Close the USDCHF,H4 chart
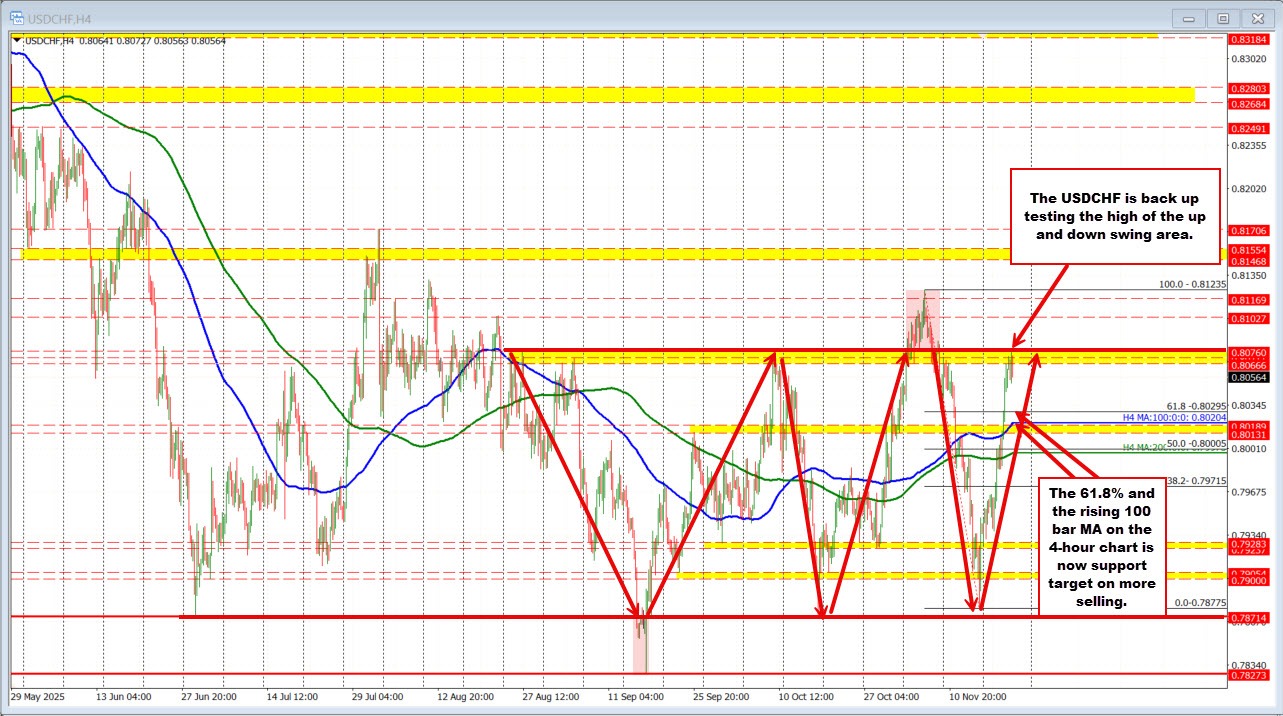This screenshot has width=1283, height=716. 1257,17
